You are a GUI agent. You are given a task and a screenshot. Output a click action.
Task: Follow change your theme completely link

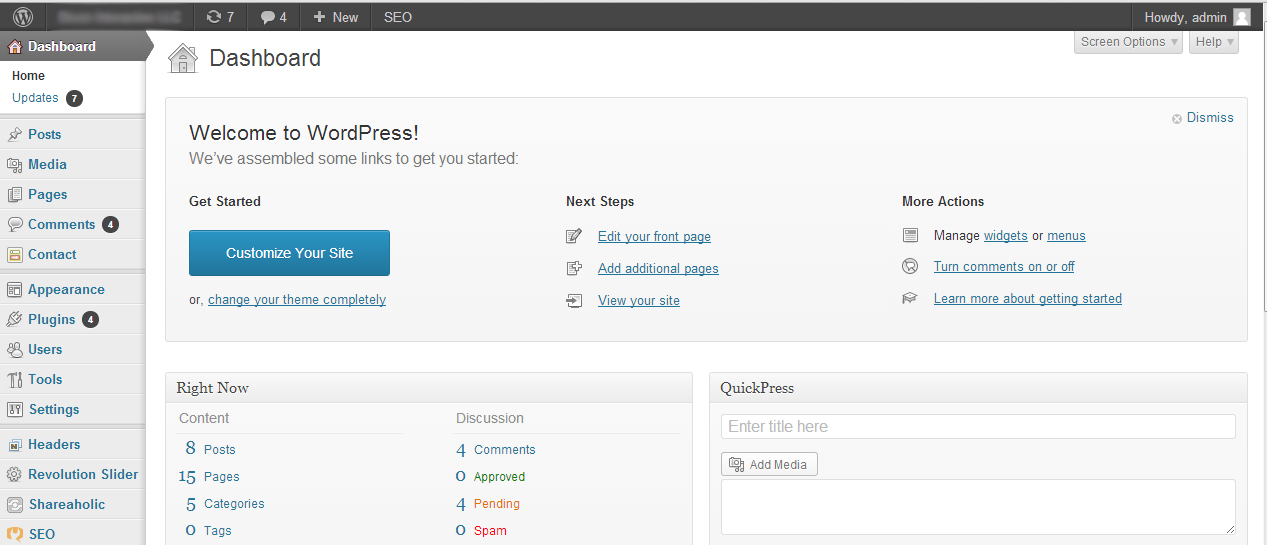[x=297, y=300]
